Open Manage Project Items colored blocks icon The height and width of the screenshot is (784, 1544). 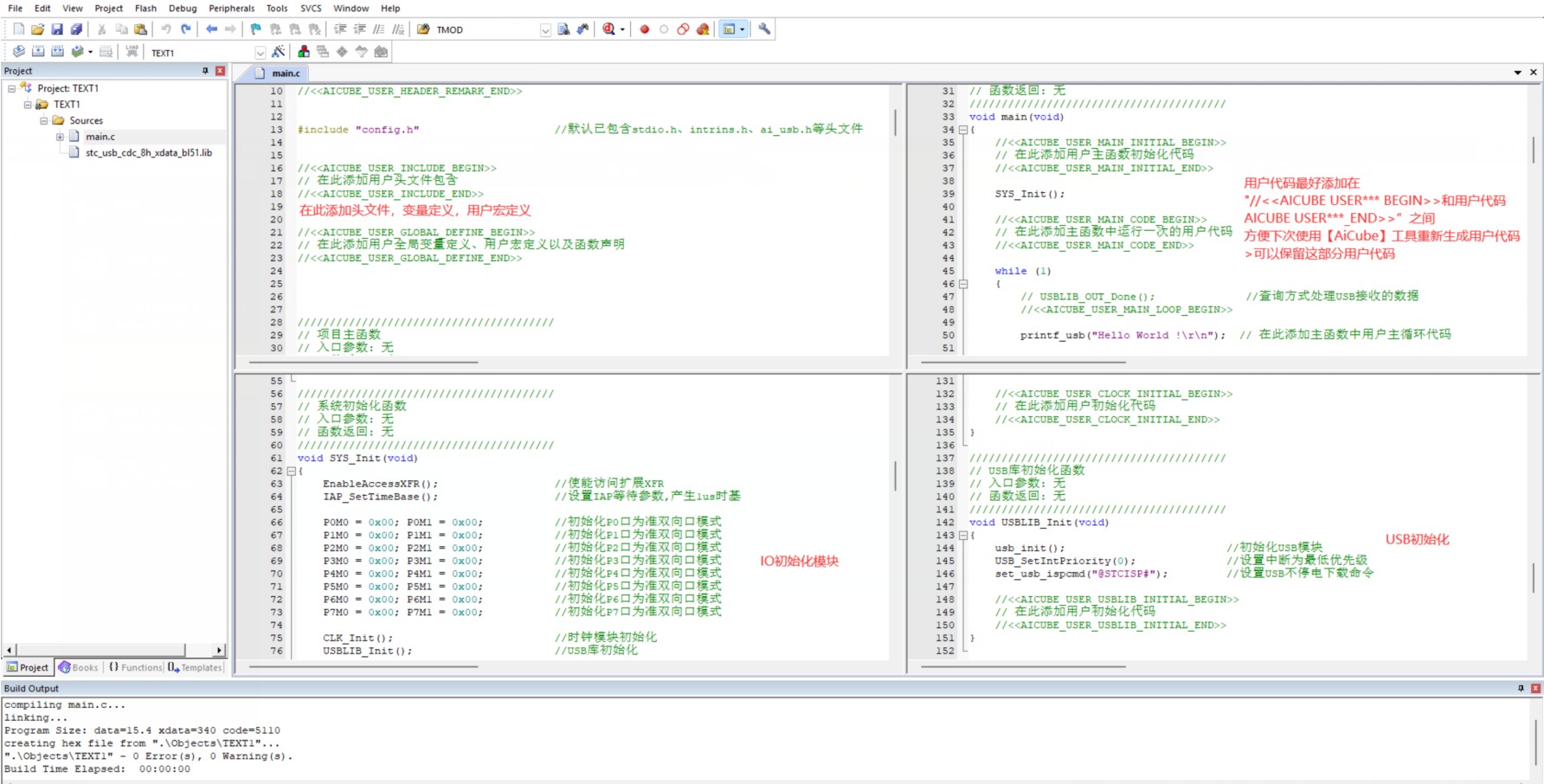click(304, 52)
